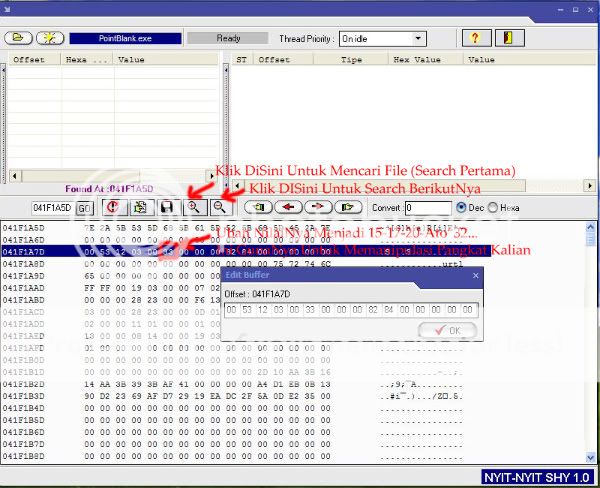The image size is (600, 488).
Task: Close the Edit Buffer dialog
Action: (475, 275)
